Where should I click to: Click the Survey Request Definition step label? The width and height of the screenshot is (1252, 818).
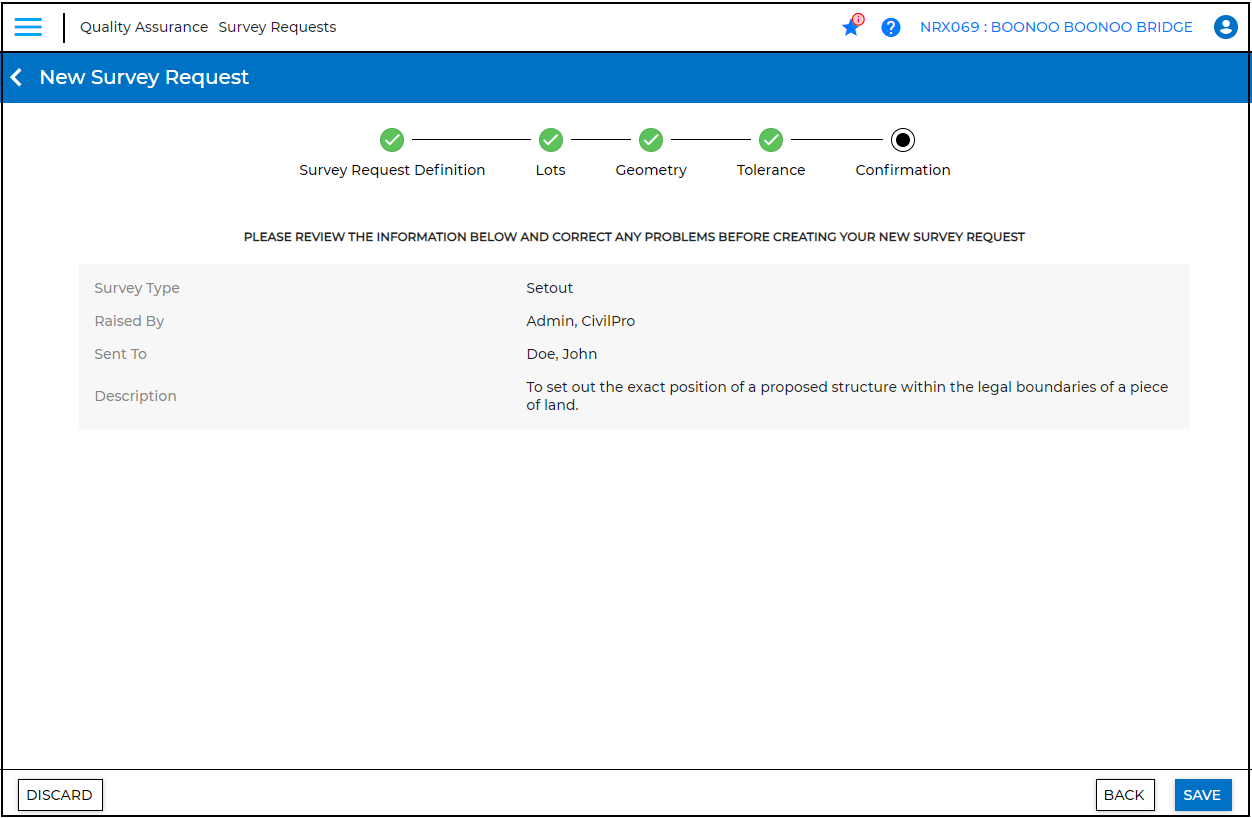coord(392,170)
